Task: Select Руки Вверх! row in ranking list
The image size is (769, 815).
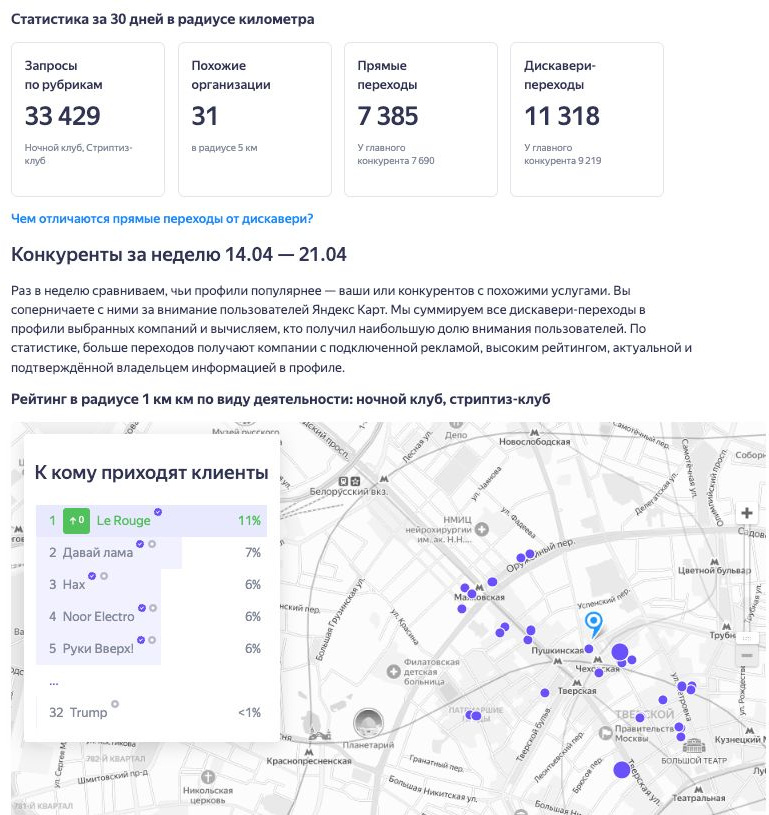Action: coord(151,649)
